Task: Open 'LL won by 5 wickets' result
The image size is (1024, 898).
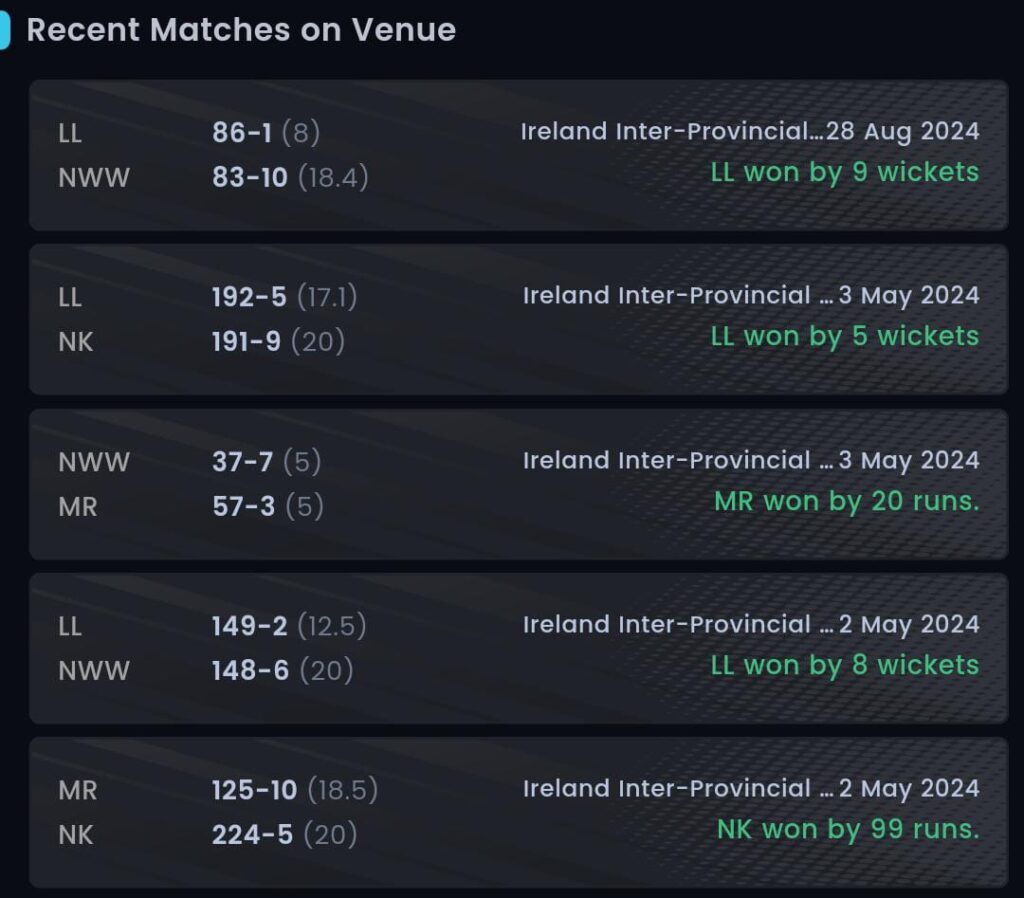Action: point(844,336)
